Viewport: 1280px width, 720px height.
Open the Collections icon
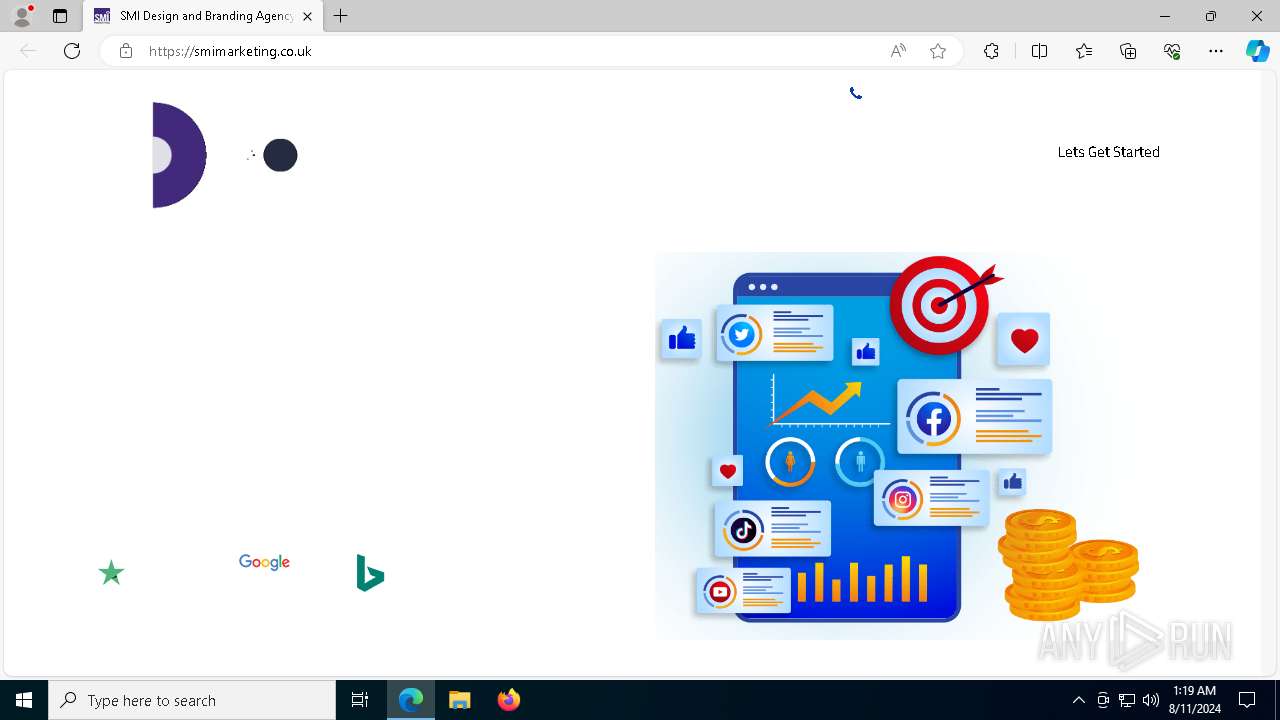click(x=1128, y=51)
